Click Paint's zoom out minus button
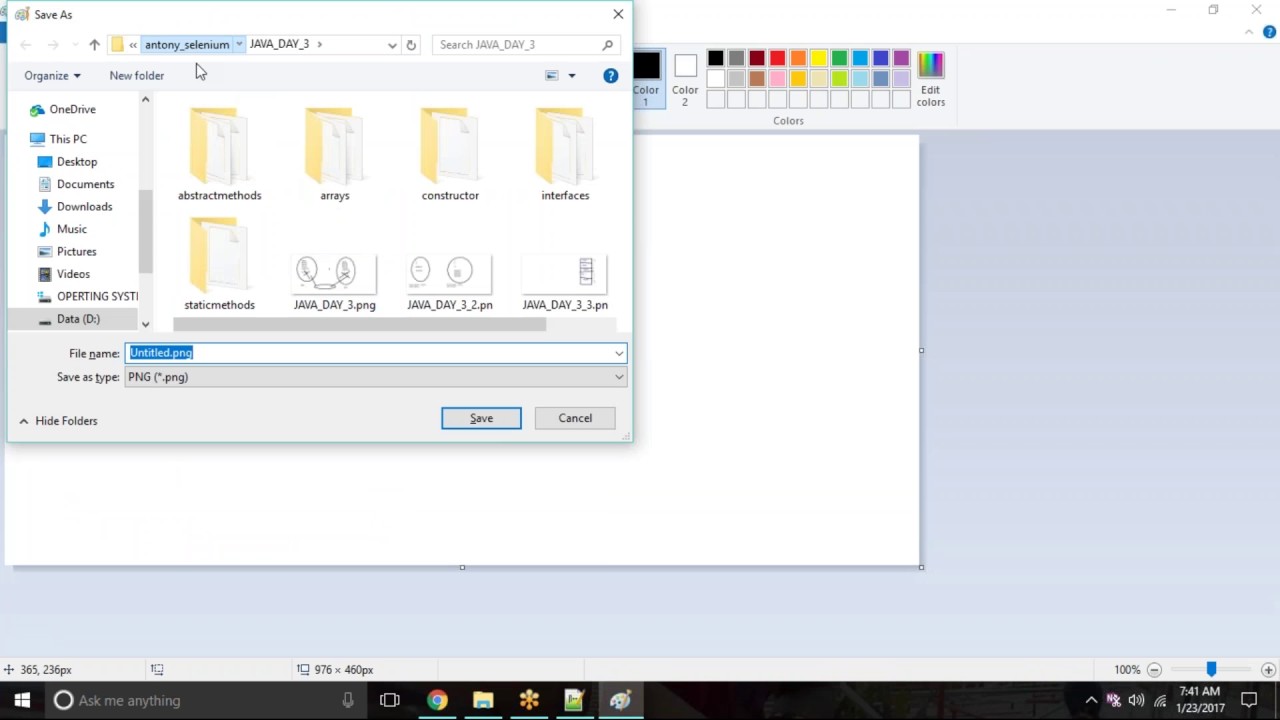The height and width of the screenshot is (720, 1280). coord(1154,670)
